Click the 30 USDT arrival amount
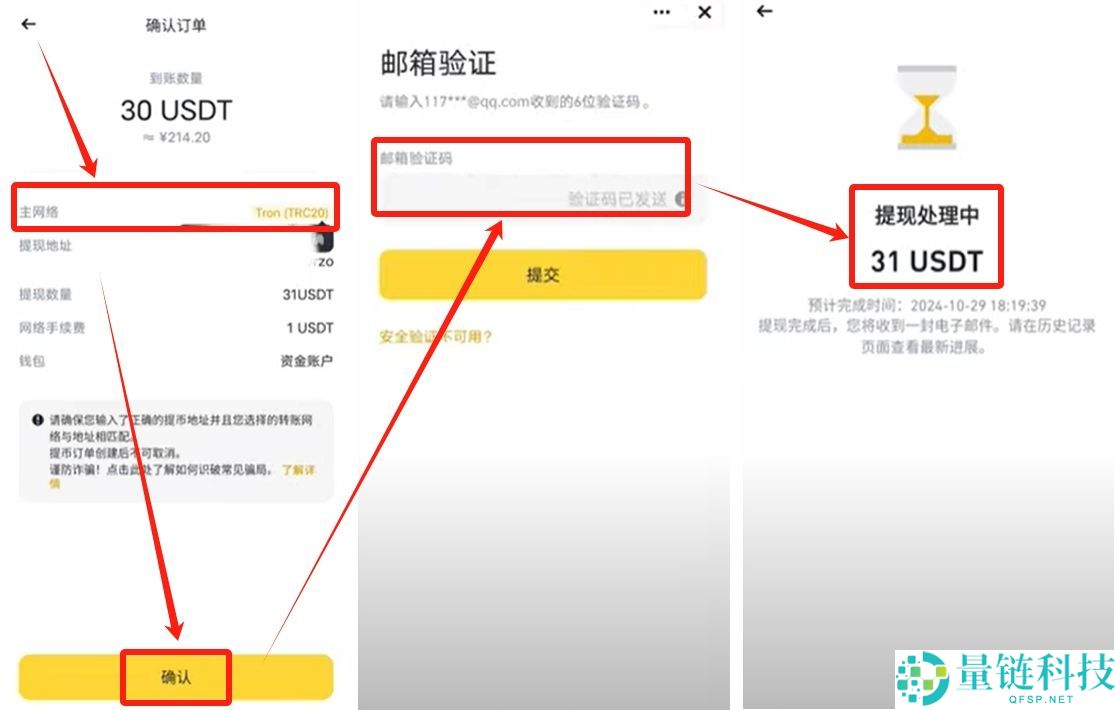Screen dimensions: 1115x710 [x=174, y=111]
